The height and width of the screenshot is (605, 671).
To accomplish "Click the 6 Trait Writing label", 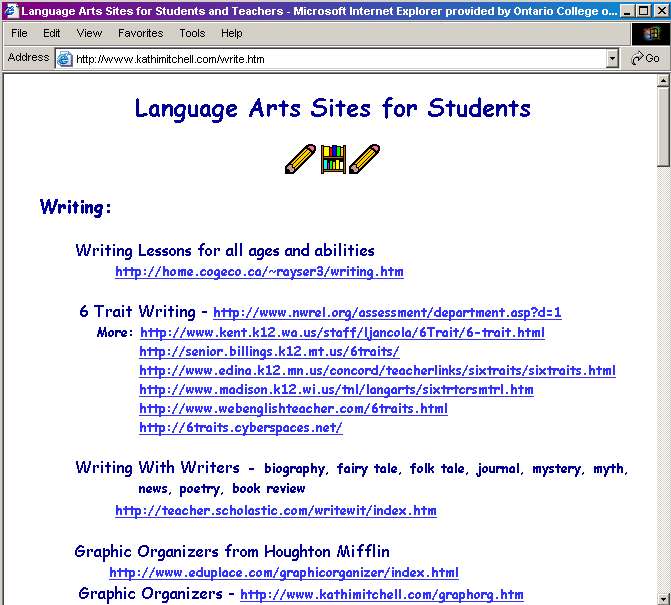I will (137, 311).
